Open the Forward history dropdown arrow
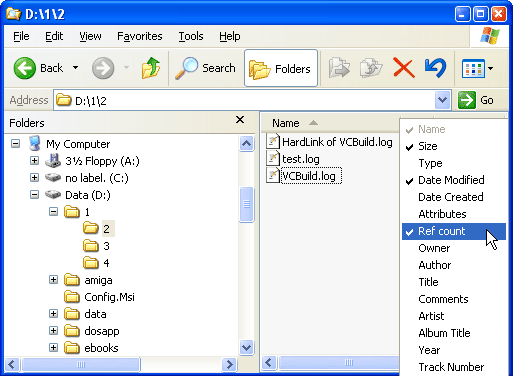 tap(126, 68)
